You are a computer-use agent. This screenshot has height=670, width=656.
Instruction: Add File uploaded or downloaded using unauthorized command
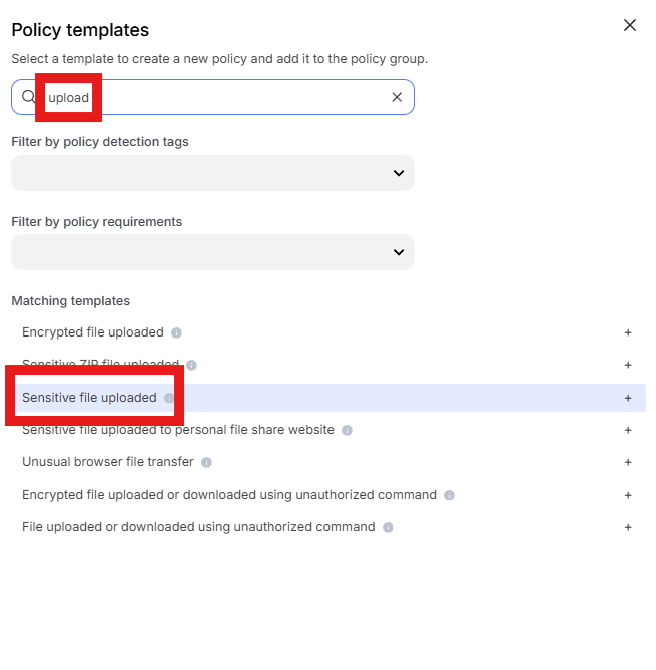pos(628,527)
